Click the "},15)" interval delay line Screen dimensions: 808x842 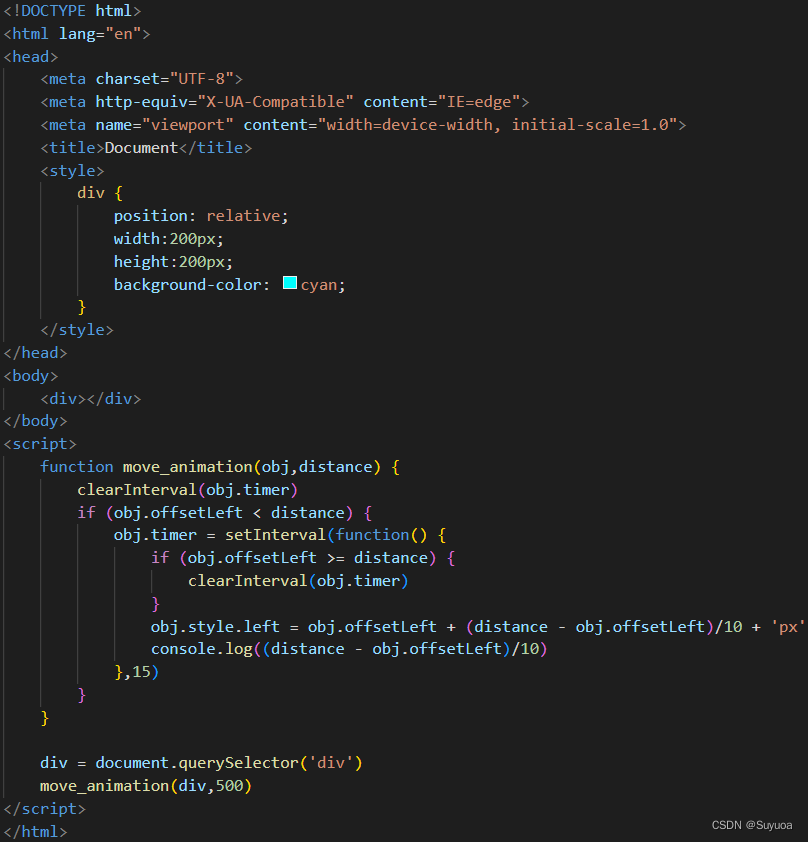coord(136,672)
